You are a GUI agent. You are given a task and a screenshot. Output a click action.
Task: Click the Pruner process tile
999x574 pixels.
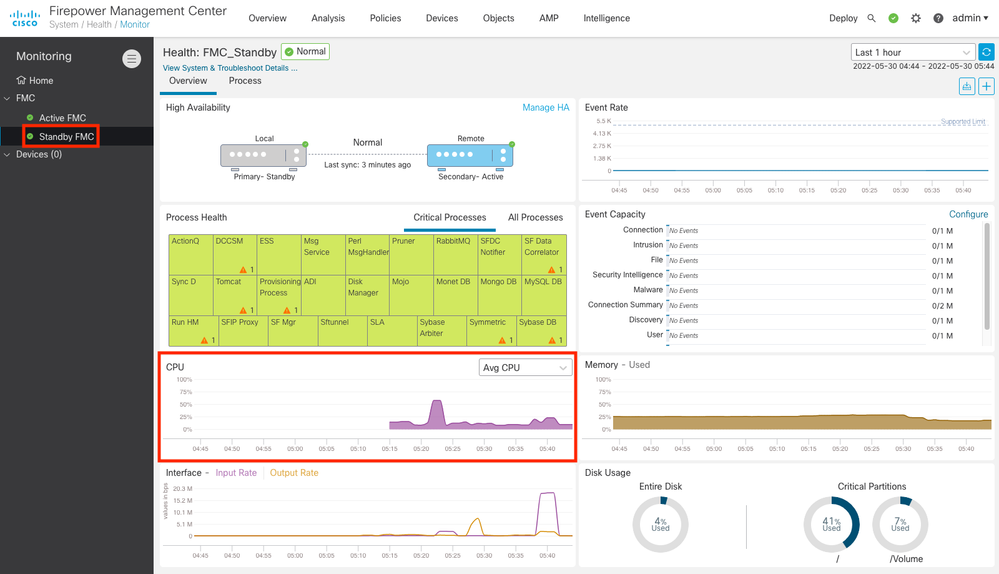click(x=412, y=255)
